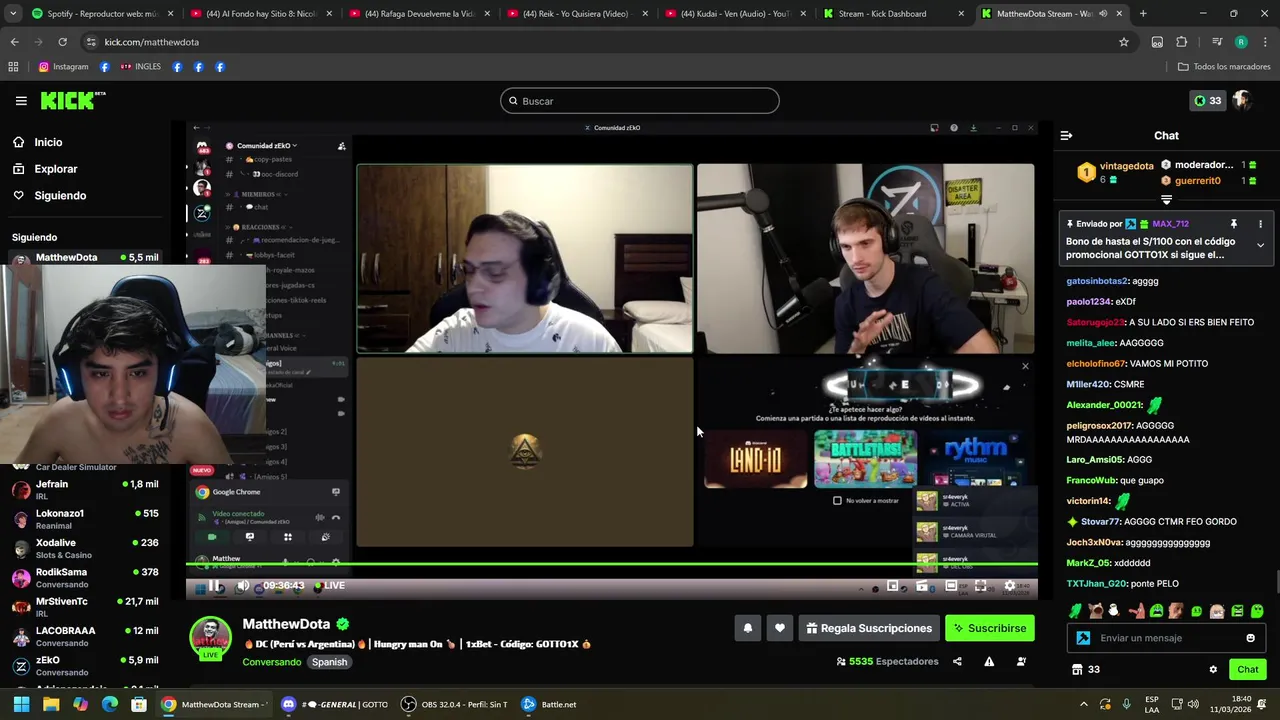Send the Patrick star quick emote
Viewport: 1280px width, 720px height.
coord(1136,611)
